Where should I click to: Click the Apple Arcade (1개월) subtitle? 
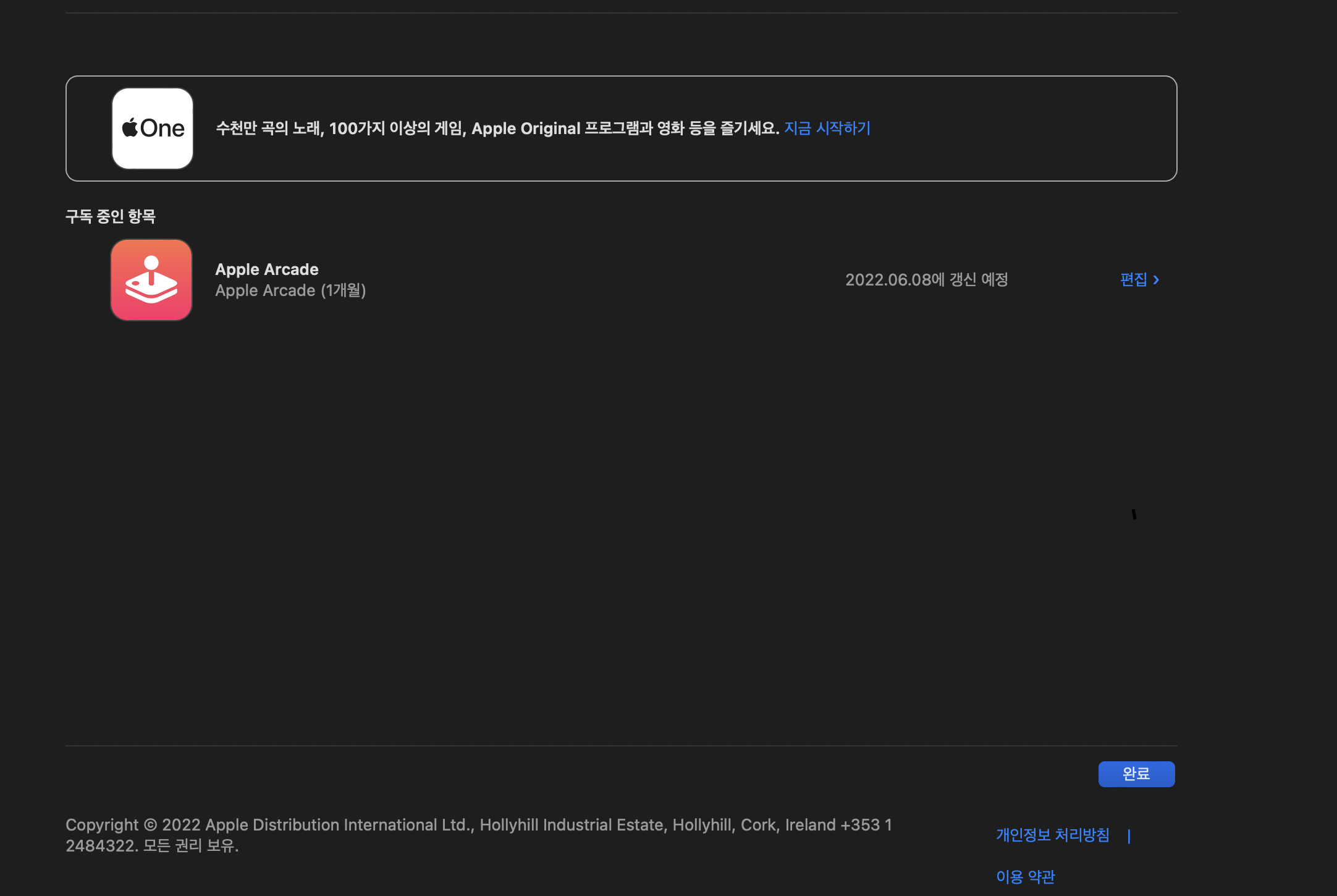click(x=290, y=290)
